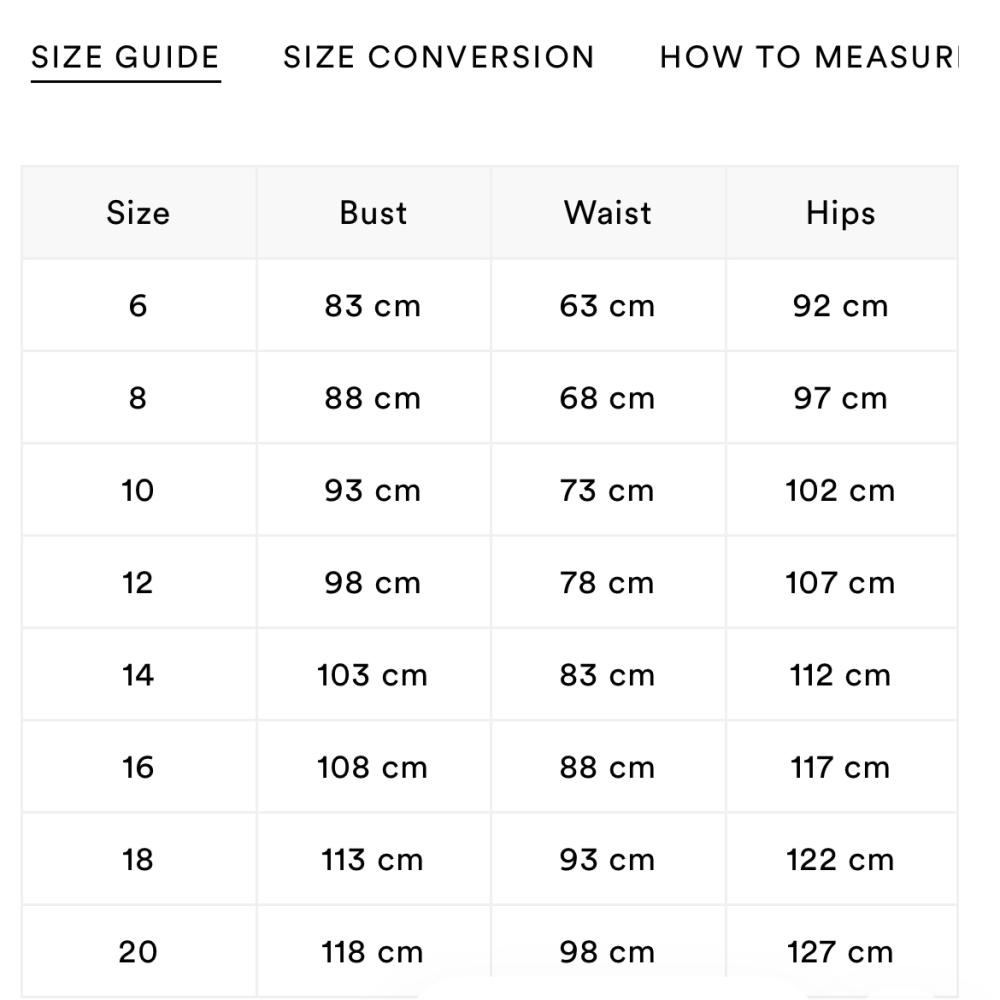1000x1000 pixels.
Task: Click the 118 cm bust cell
Action: click(x=373, y=952)
